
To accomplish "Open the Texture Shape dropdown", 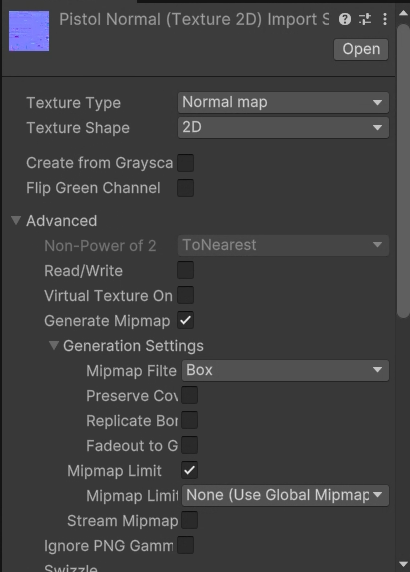I will coord(283,128).
